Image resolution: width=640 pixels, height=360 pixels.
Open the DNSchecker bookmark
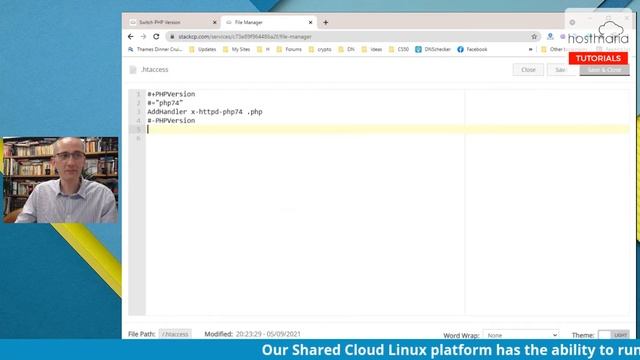[433, 49]
